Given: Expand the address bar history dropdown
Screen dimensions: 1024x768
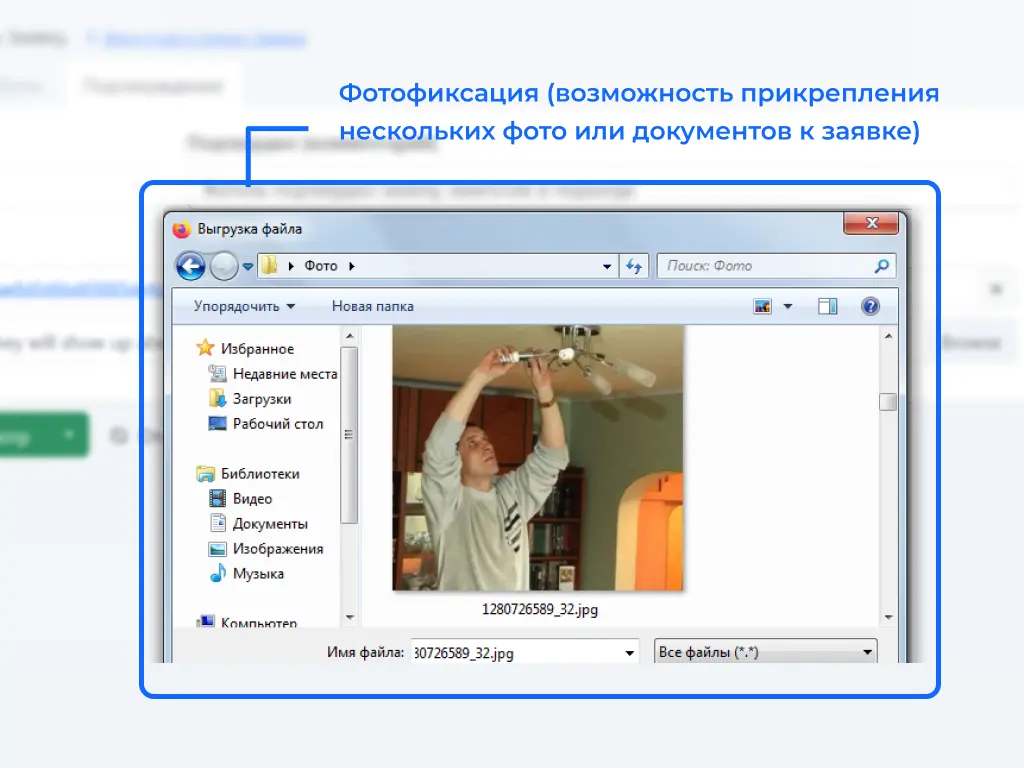Looking at the screenshot, I should click(x=607, y=267).
